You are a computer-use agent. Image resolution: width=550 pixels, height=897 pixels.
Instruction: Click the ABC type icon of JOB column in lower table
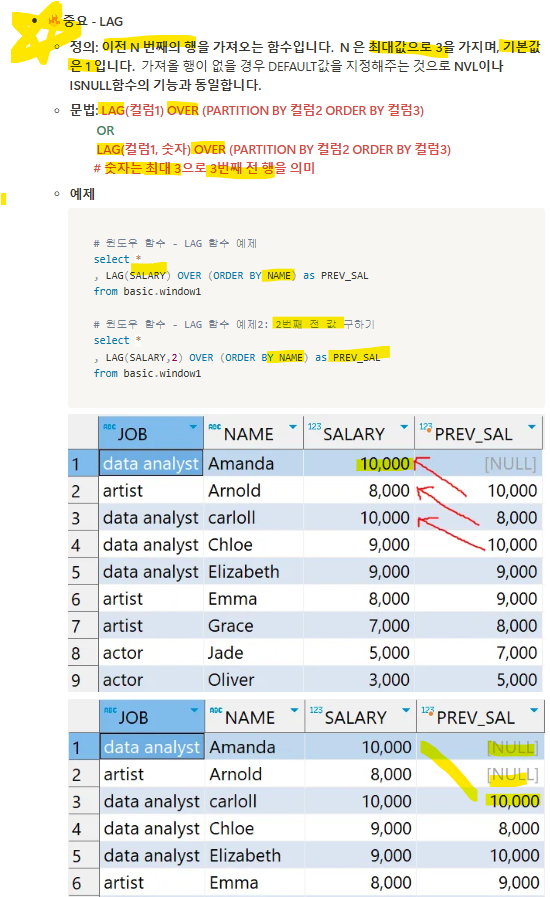tap(110, 710)
